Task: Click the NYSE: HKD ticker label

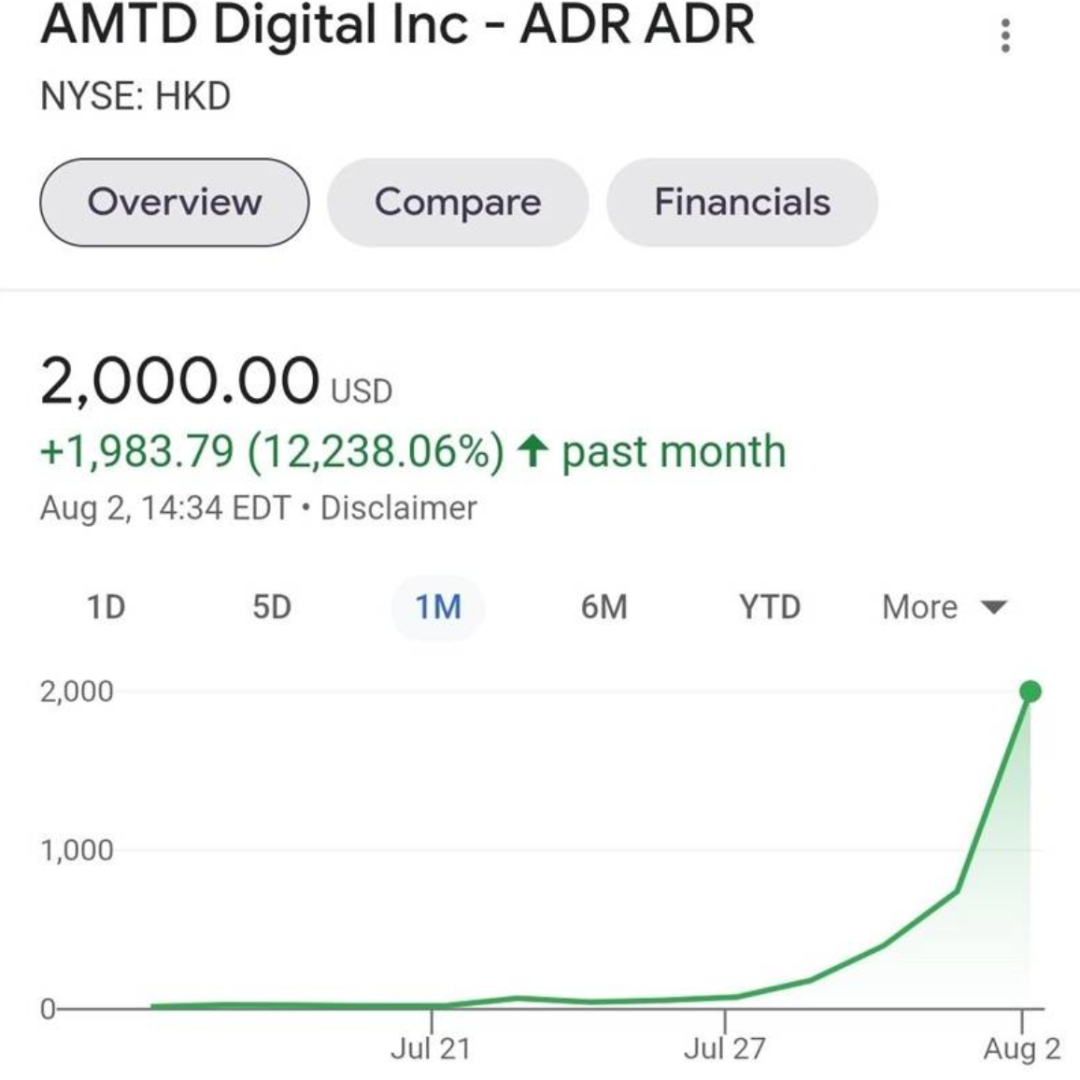Action: tap(135, 96)
